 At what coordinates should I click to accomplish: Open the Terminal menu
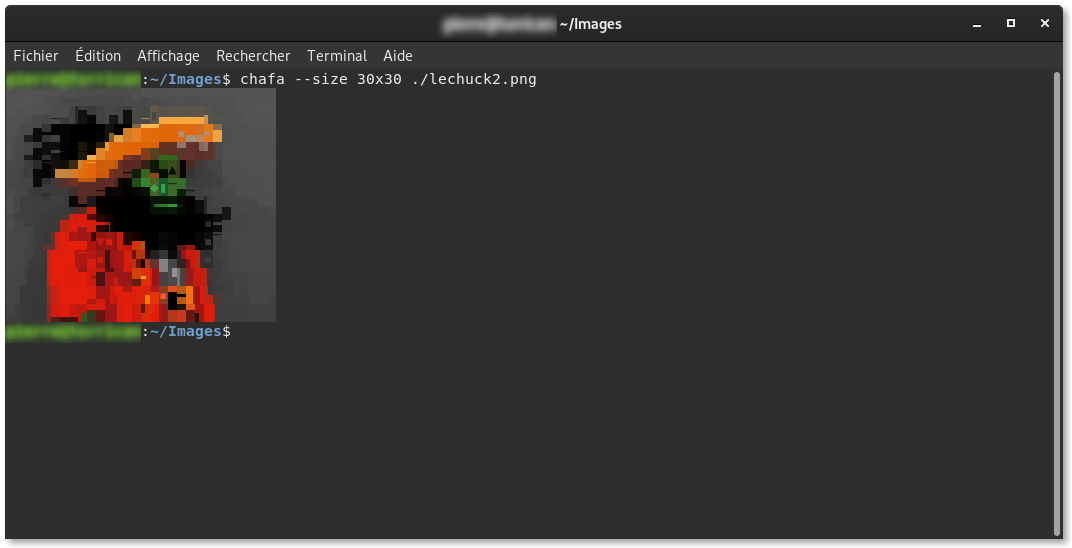[337, 56]
